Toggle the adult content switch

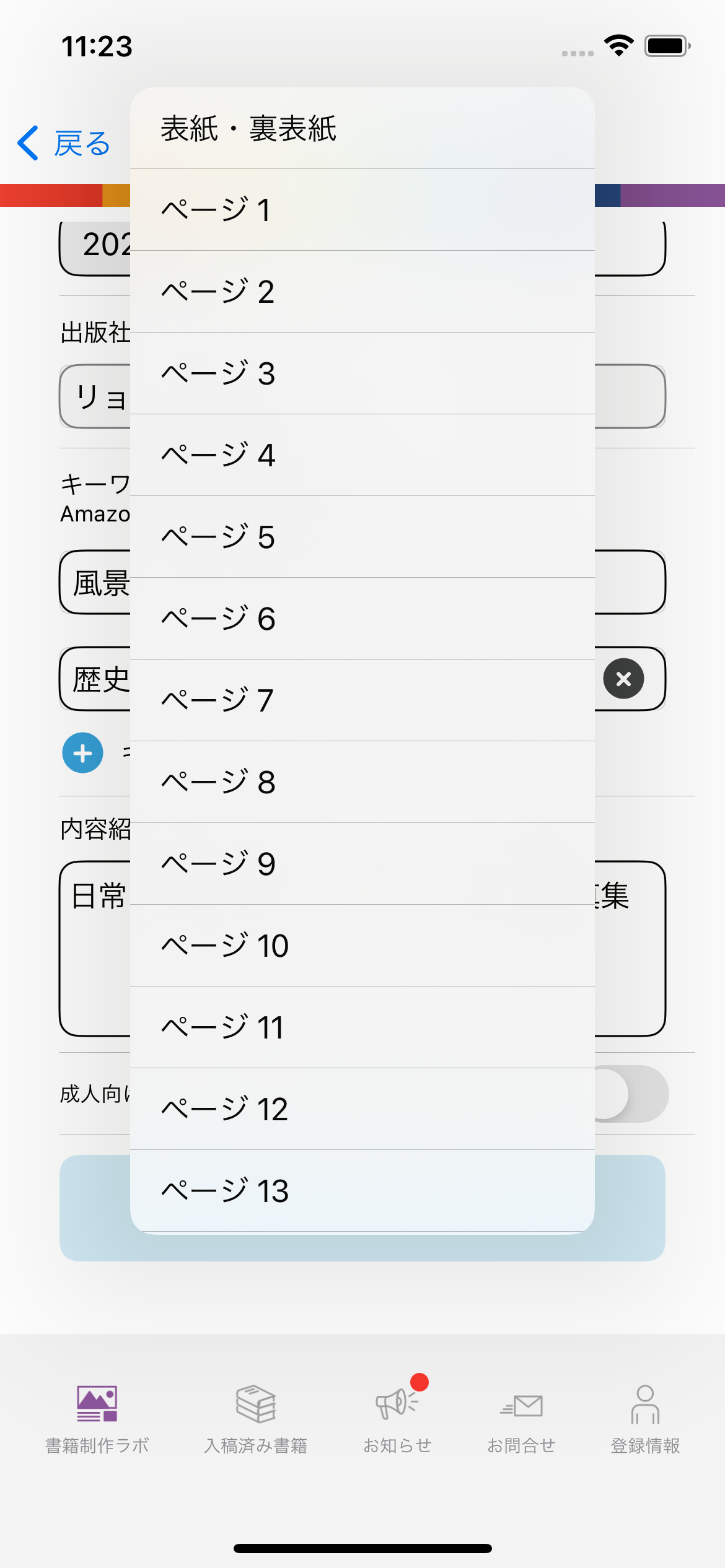click(631, 1094)
